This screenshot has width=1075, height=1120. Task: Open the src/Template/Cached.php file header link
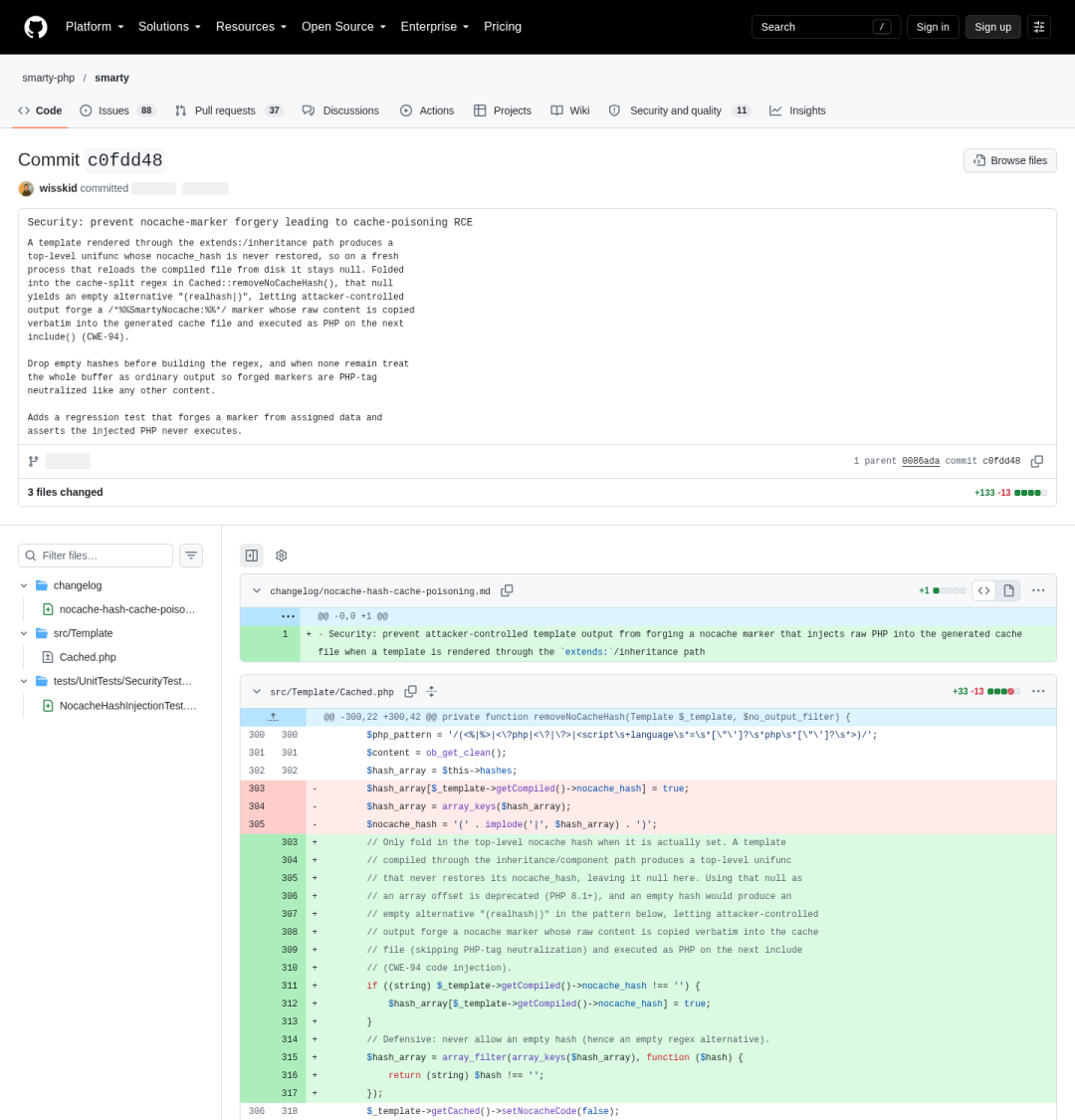point(331,692)
